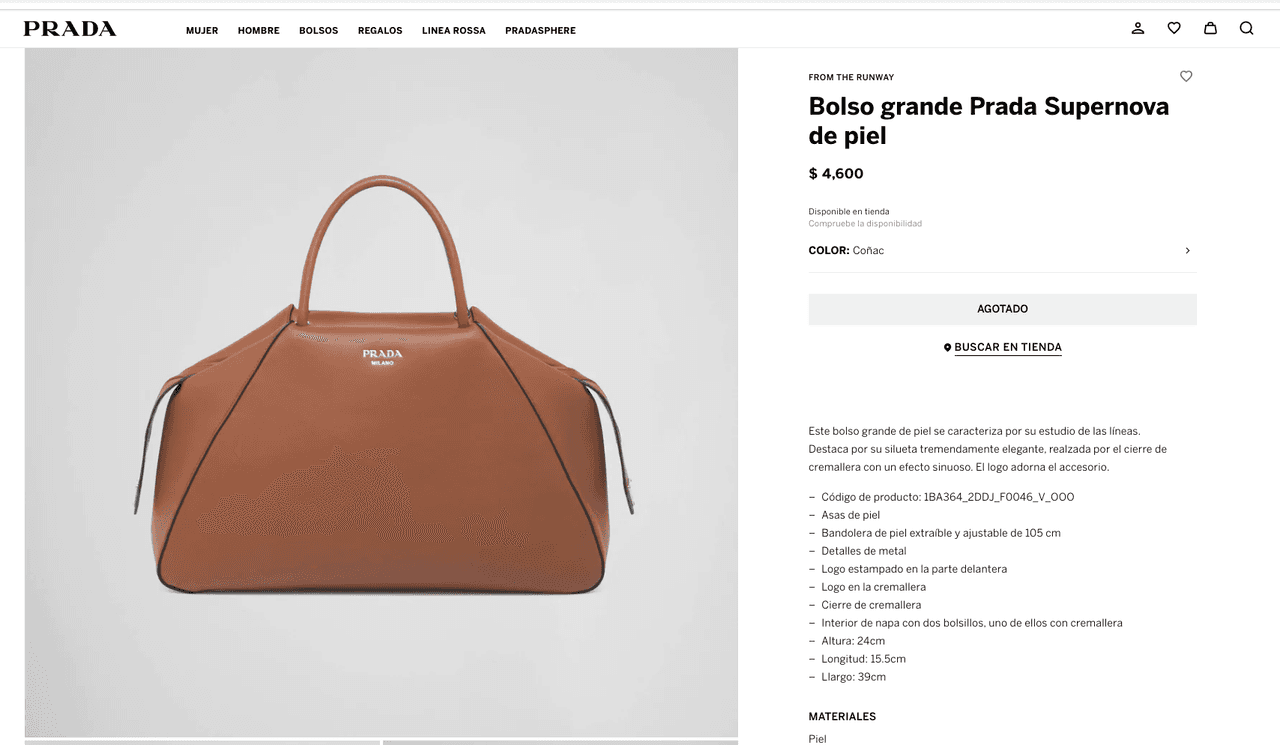Click the location pin beside Buscar en tienda

coord(947,348)
